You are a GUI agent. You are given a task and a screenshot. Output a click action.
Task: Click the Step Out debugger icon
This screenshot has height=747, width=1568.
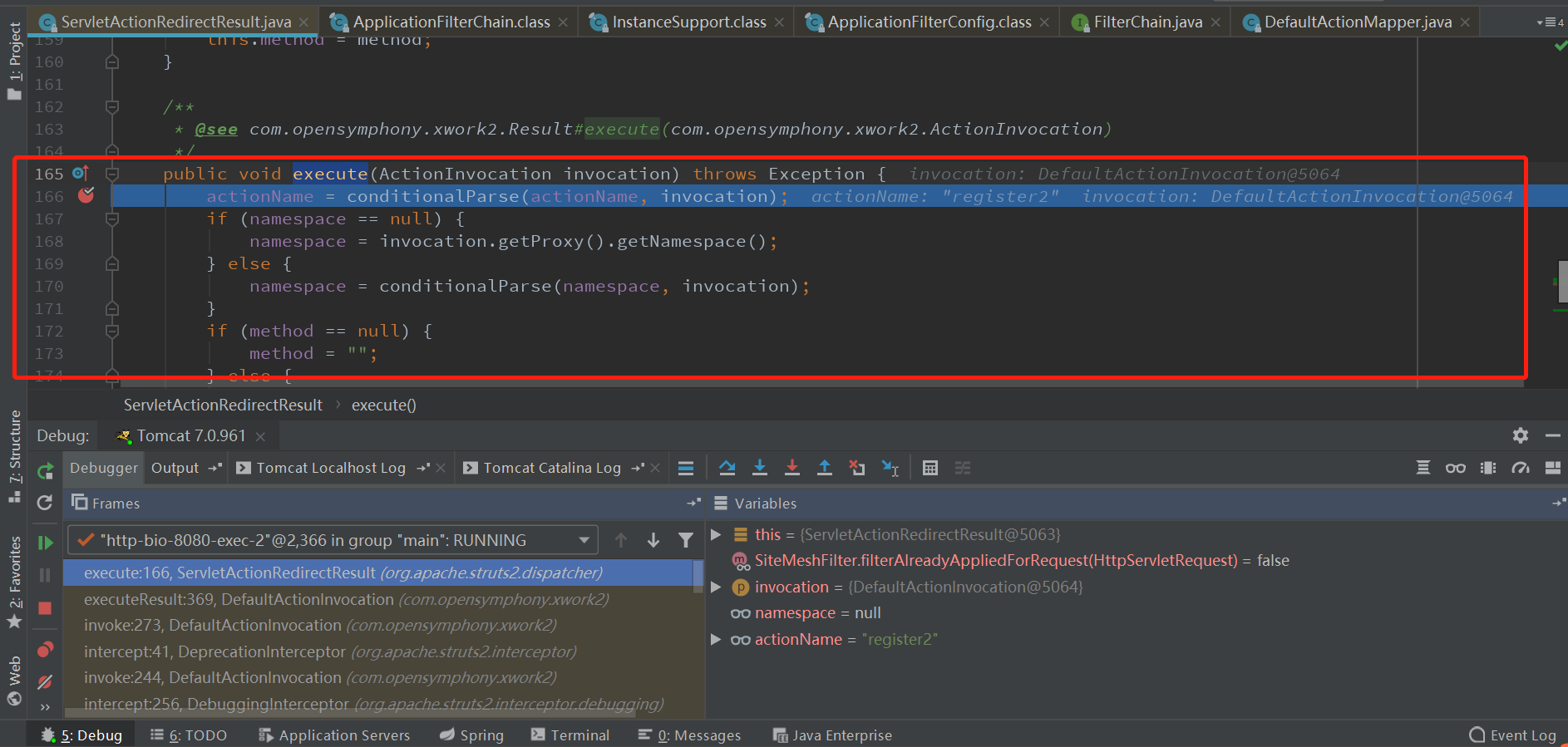[x=825, y=468]
